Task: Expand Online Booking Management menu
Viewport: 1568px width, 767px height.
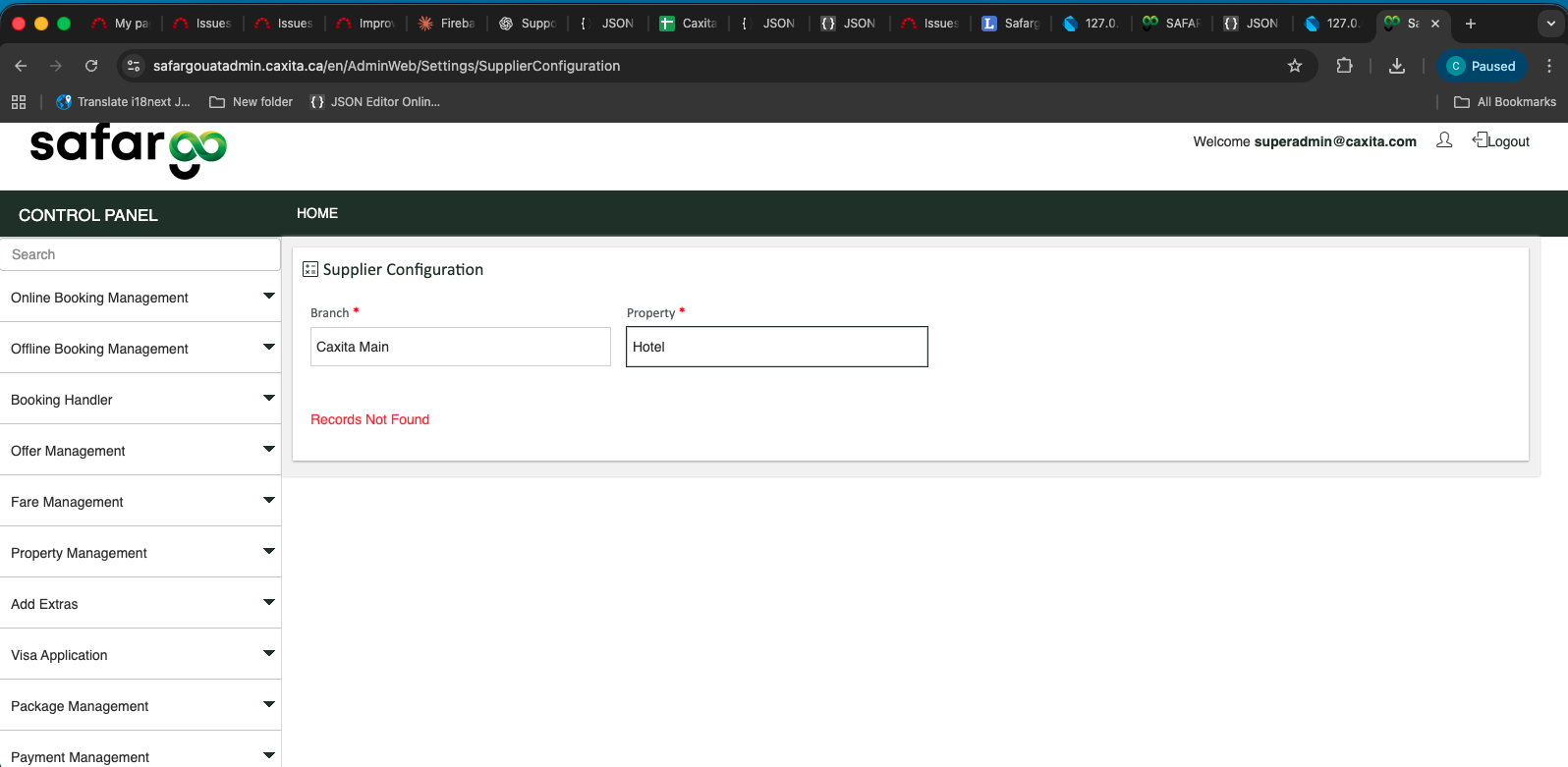Action: click(x=140, y=298)
